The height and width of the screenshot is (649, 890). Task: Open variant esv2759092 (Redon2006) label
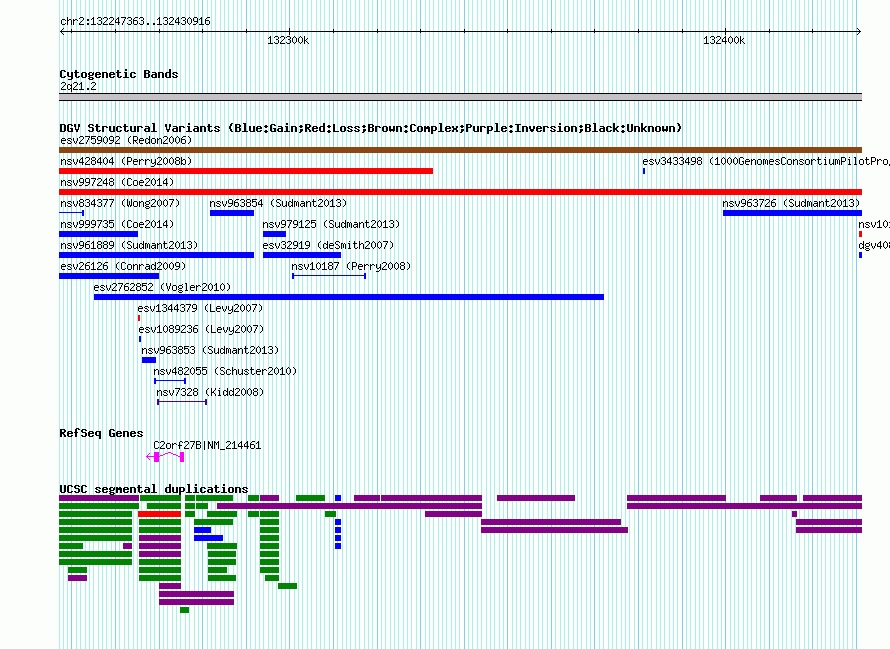pyautogui.click(x=126, y=140)
